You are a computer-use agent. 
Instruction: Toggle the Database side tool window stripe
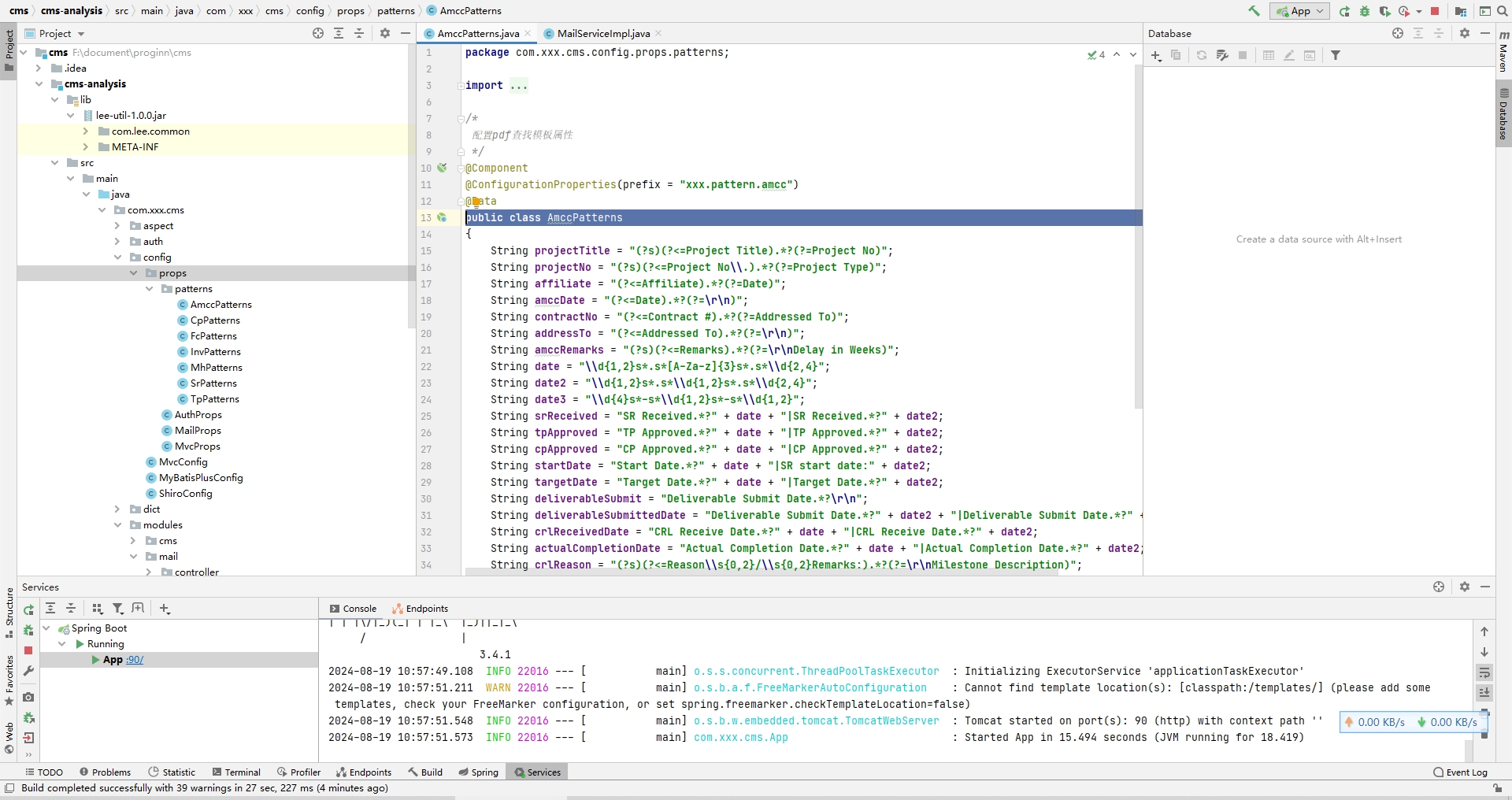1503,114
